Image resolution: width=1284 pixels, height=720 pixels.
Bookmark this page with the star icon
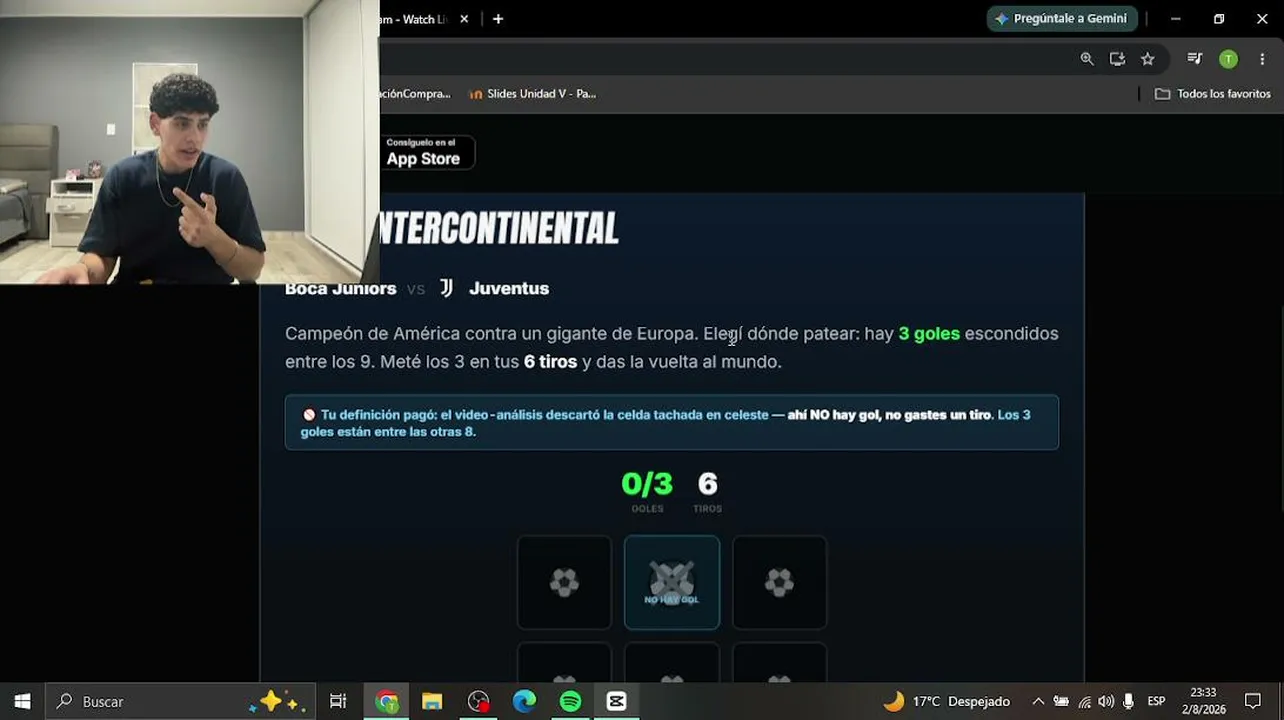1148,59
